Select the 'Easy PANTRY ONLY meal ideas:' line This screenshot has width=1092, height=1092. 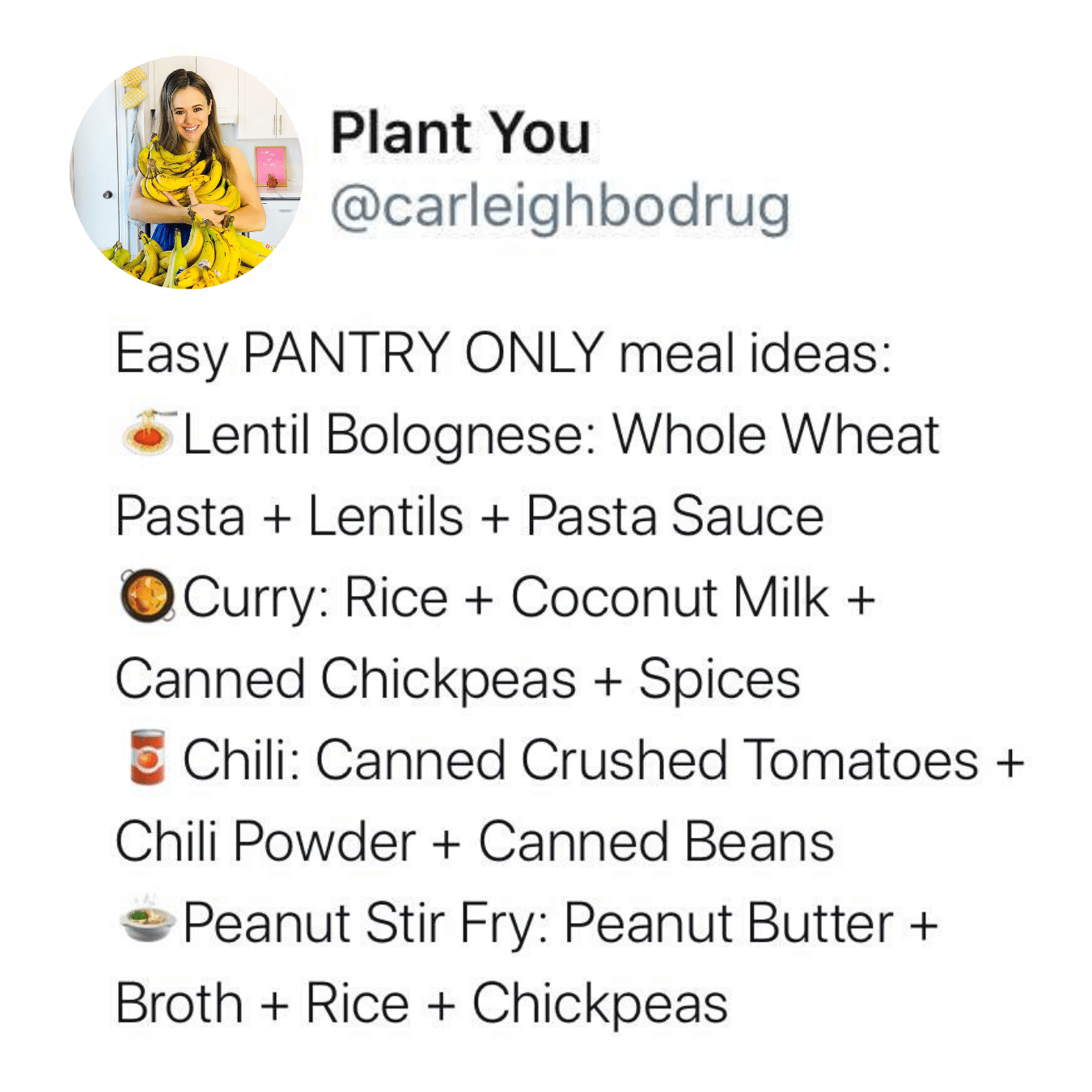[503, 354]
